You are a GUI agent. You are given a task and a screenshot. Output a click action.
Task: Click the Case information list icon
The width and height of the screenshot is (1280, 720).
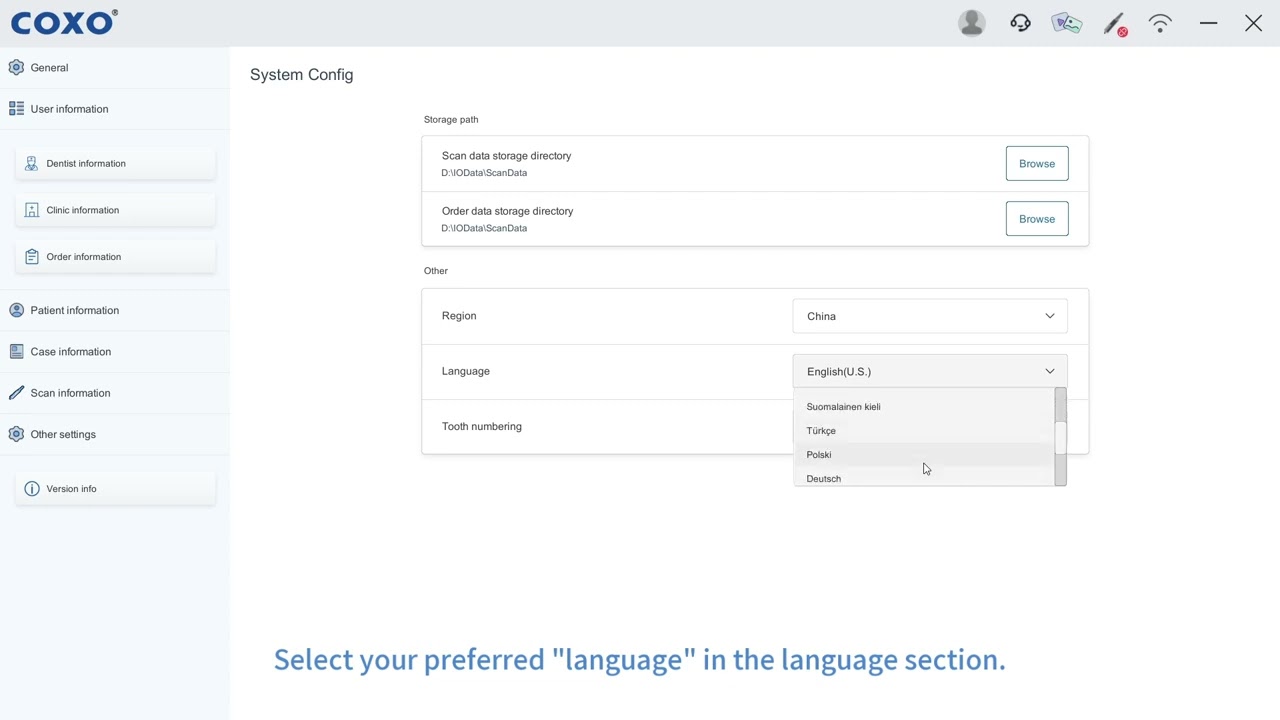(x=16, y=351)
